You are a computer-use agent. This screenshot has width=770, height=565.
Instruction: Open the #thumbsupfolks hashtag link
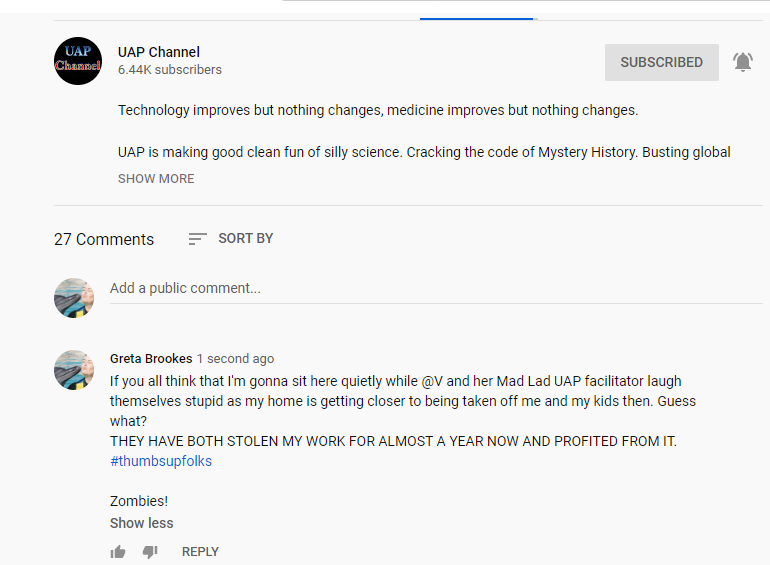(161, 461)
